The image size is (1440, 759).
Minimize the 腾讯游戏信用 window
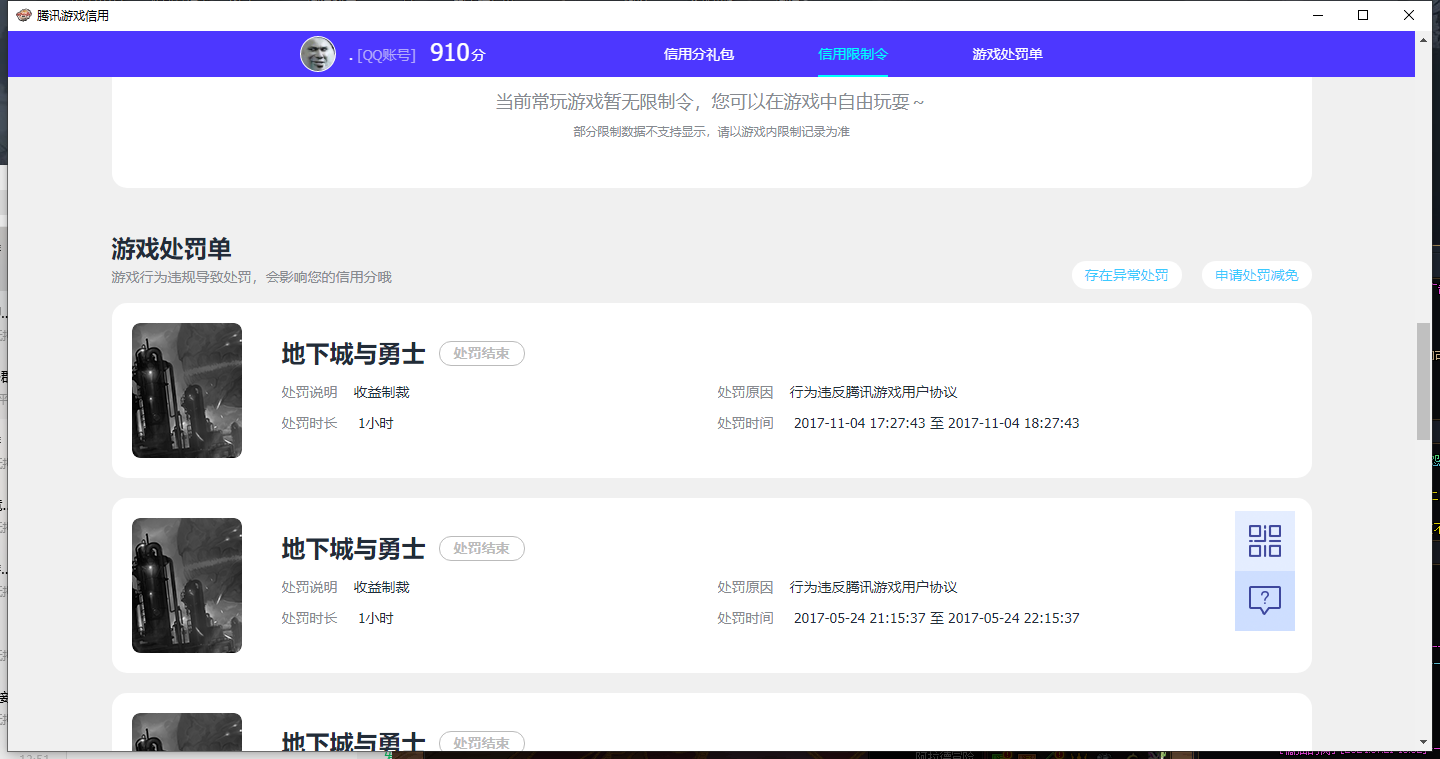pos(1317,15)
